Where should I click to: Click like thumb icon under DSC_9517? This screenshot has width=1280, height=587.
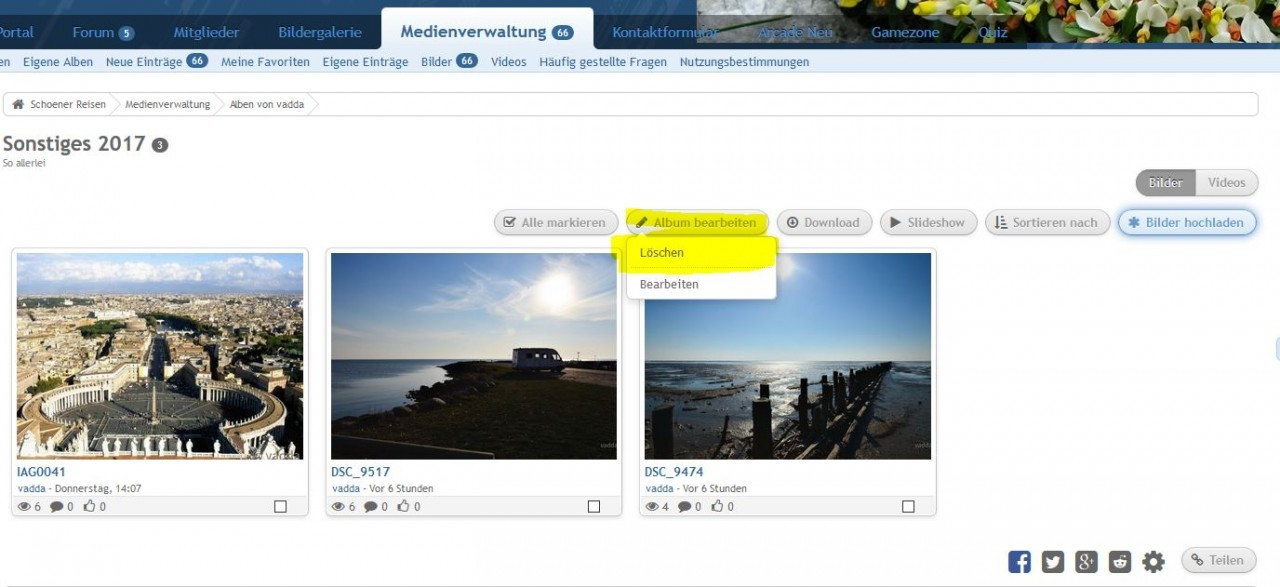click(403, 506)
